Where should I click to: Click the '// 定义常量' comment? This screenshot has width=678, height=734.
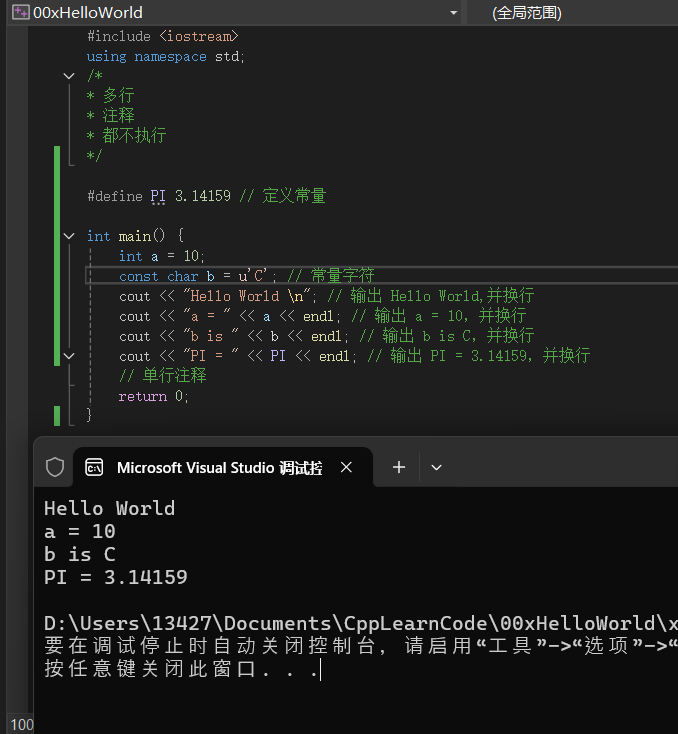click(x=283, y=196)
